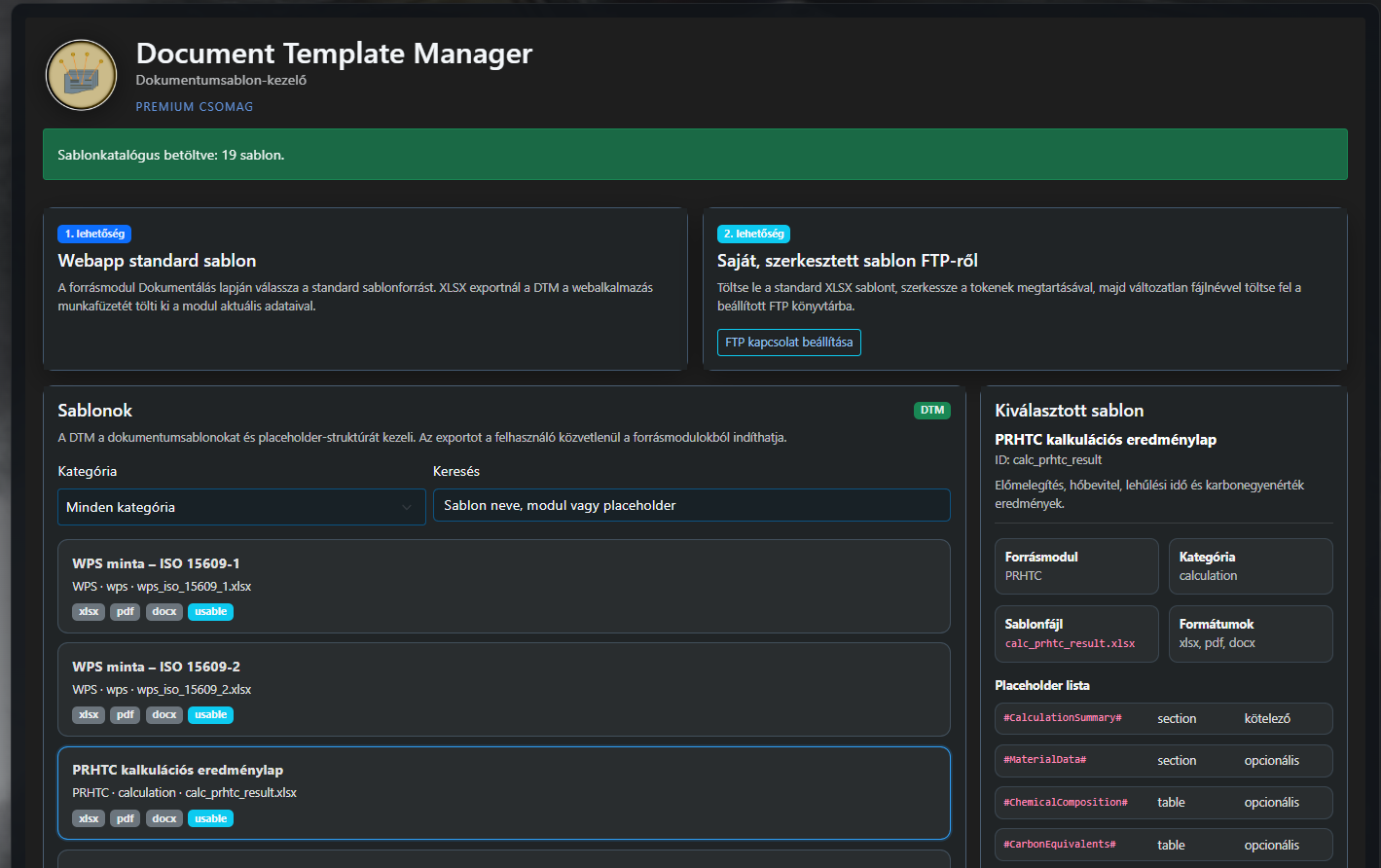Click the Forrásmodul PRHTC info tile
This screenshot has height=868, width=1381.
coord(1076,566)
